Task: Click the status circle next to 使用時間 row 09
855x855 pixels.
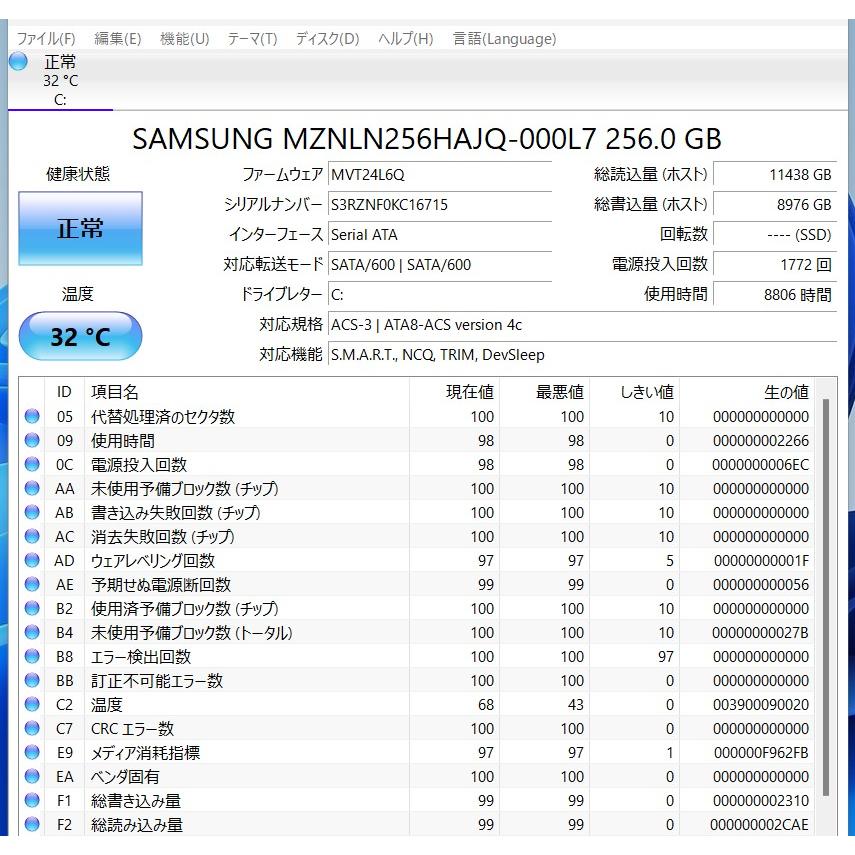Action: [x=32, y=441]
